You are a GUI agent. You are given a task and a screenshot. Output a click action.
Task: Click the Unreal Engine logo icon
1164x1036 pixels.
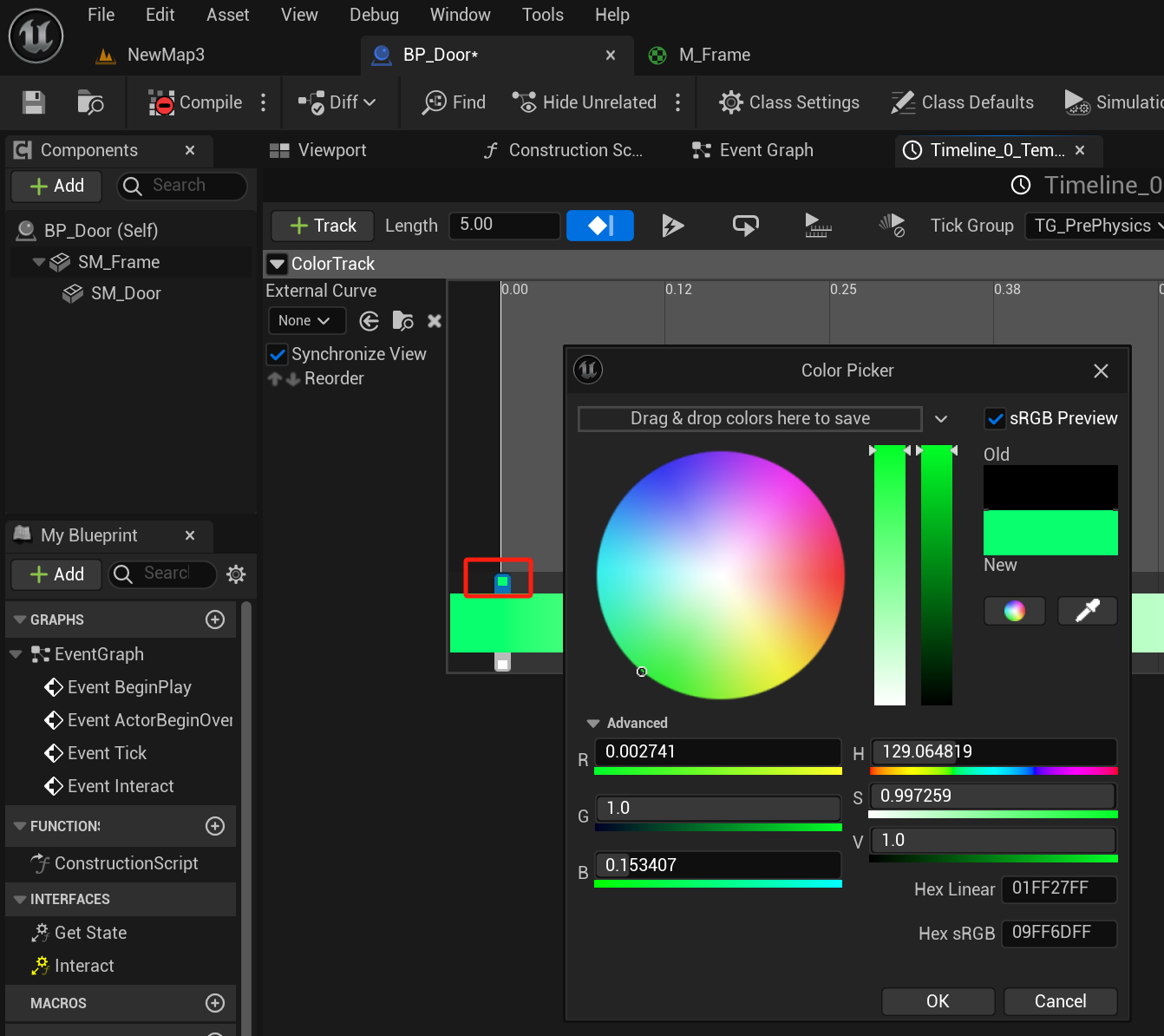36,36
